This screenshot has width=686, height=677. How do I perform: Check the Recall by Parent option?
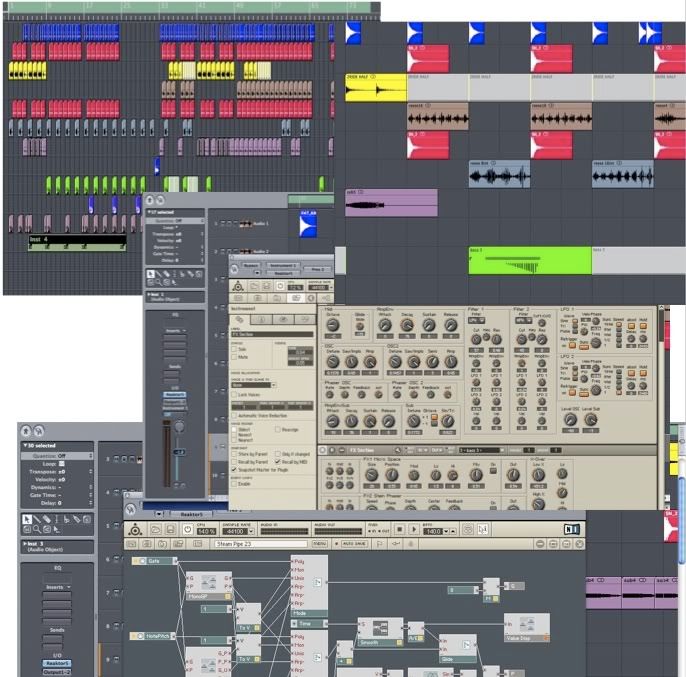point(234,461)
